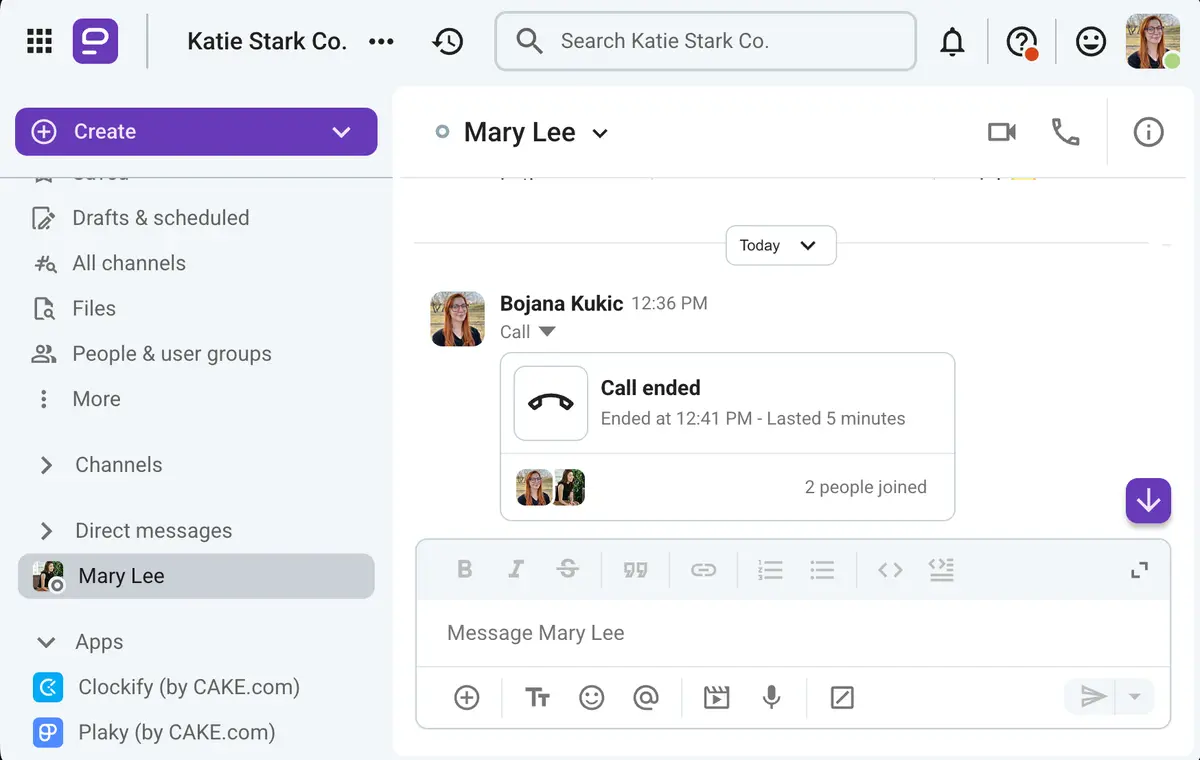
Task: Open conversation details info icon
Action: click(1148, 132)
